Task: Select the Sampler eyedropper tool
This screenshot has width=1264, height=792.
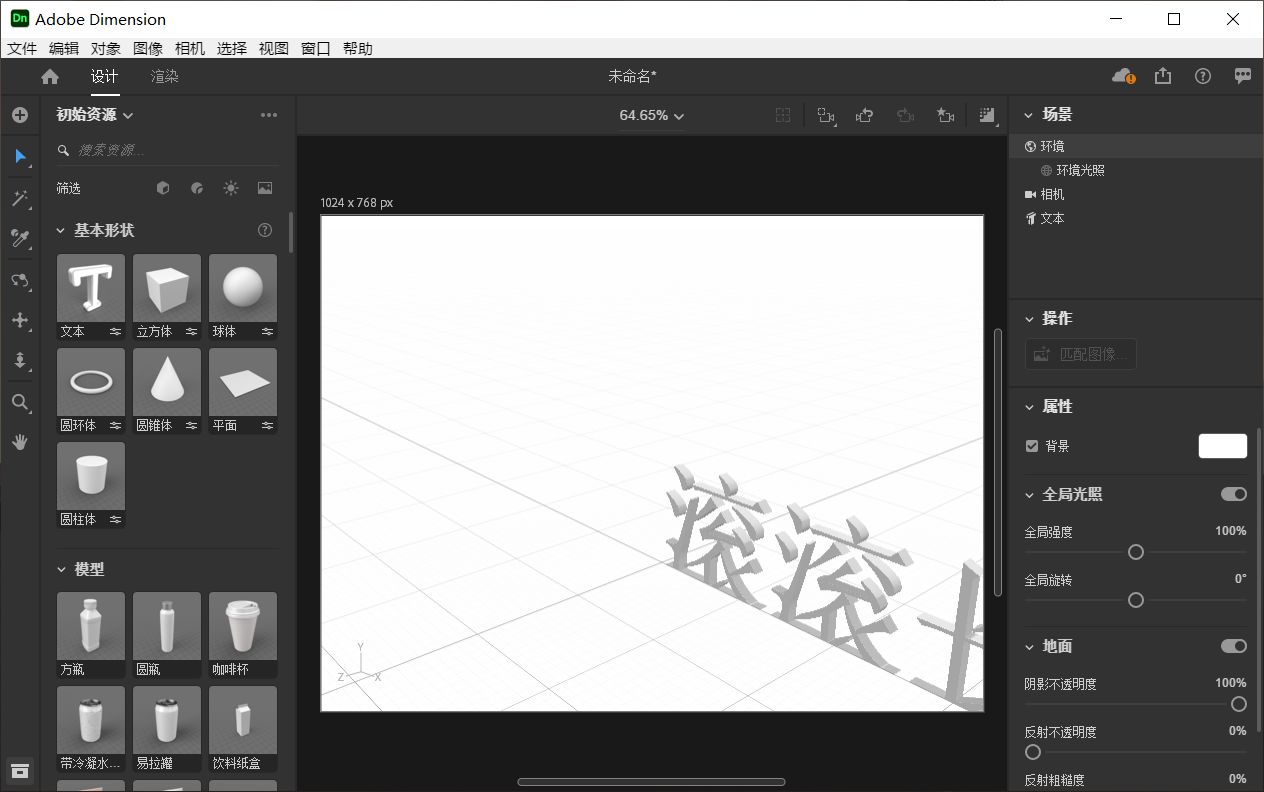Action: point(19,238)
